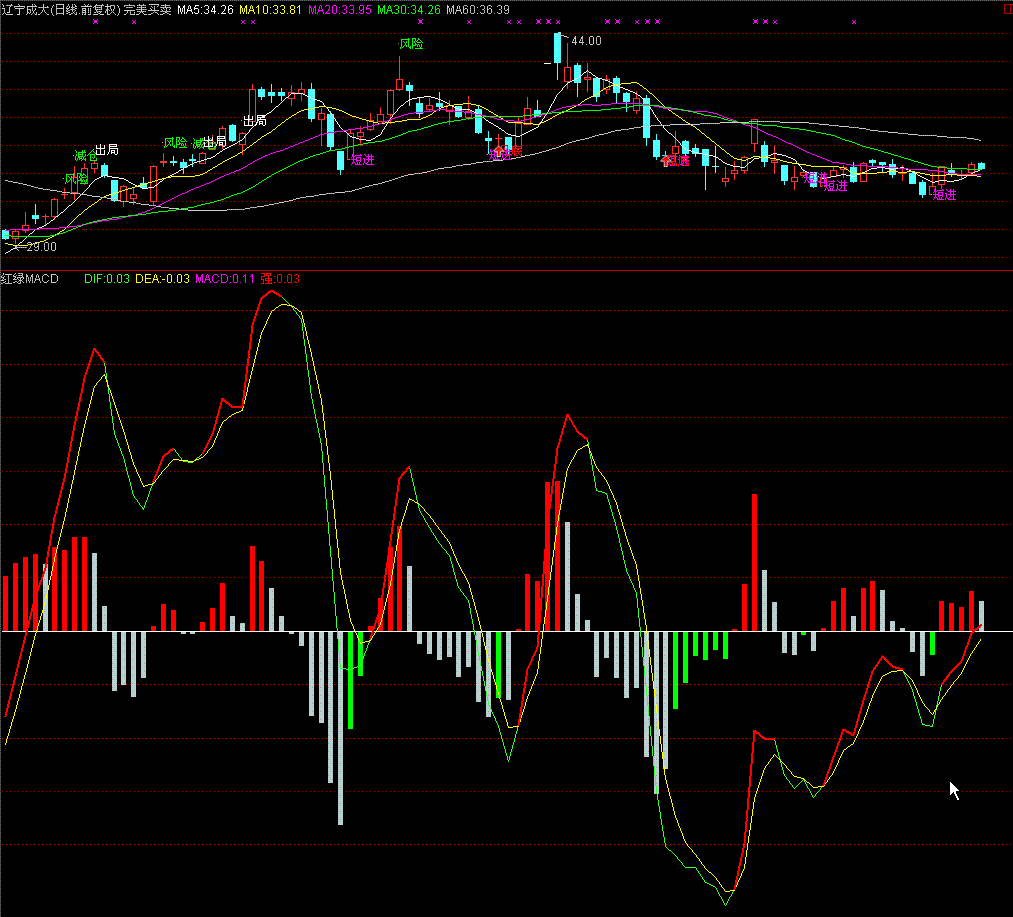Click the magenta MA20:33.95 value
1013x917 pixels.
coord(340,10)
